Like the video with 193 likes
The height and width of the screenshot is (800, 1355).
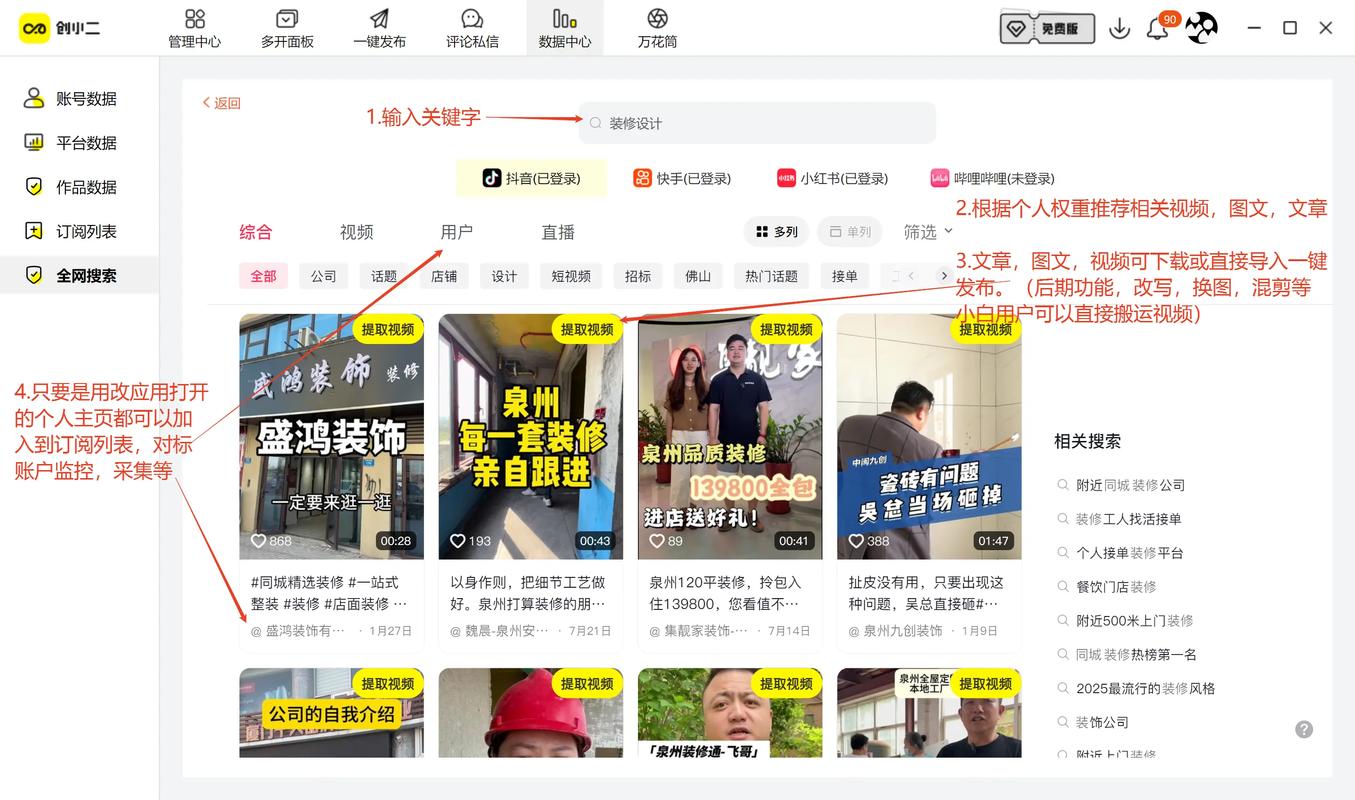[x=458, y=541]
